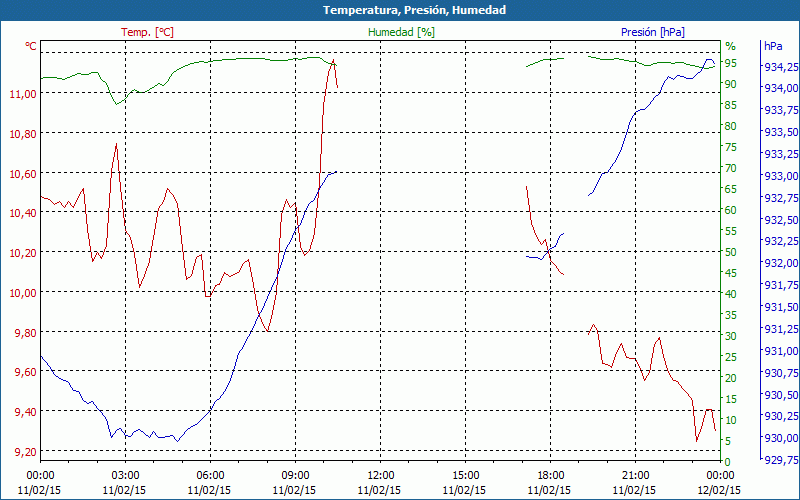This screenshot has width=800, height=500.
Task: Click time axis label 21:00 11/02/15
Action: click(635, 483)
